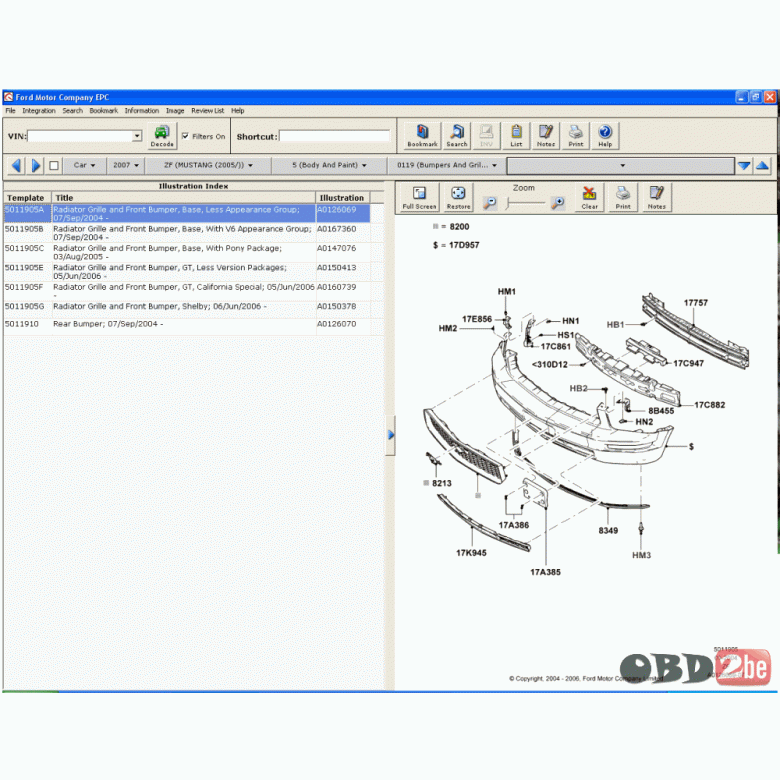Print the illustration from image toolbar
Screen dimensions: 780x780
coord(623,197)
